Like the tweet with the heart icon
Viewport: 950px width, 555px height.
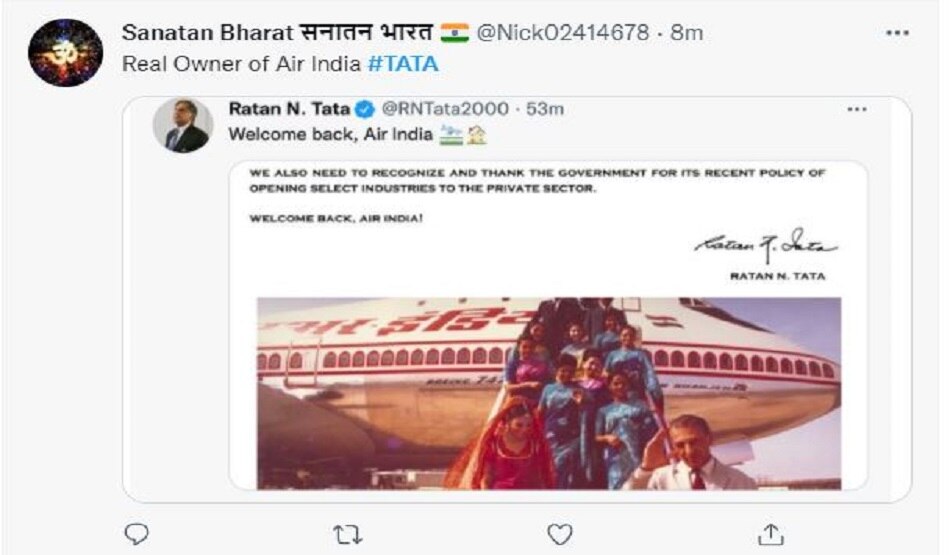coord(560,534)
